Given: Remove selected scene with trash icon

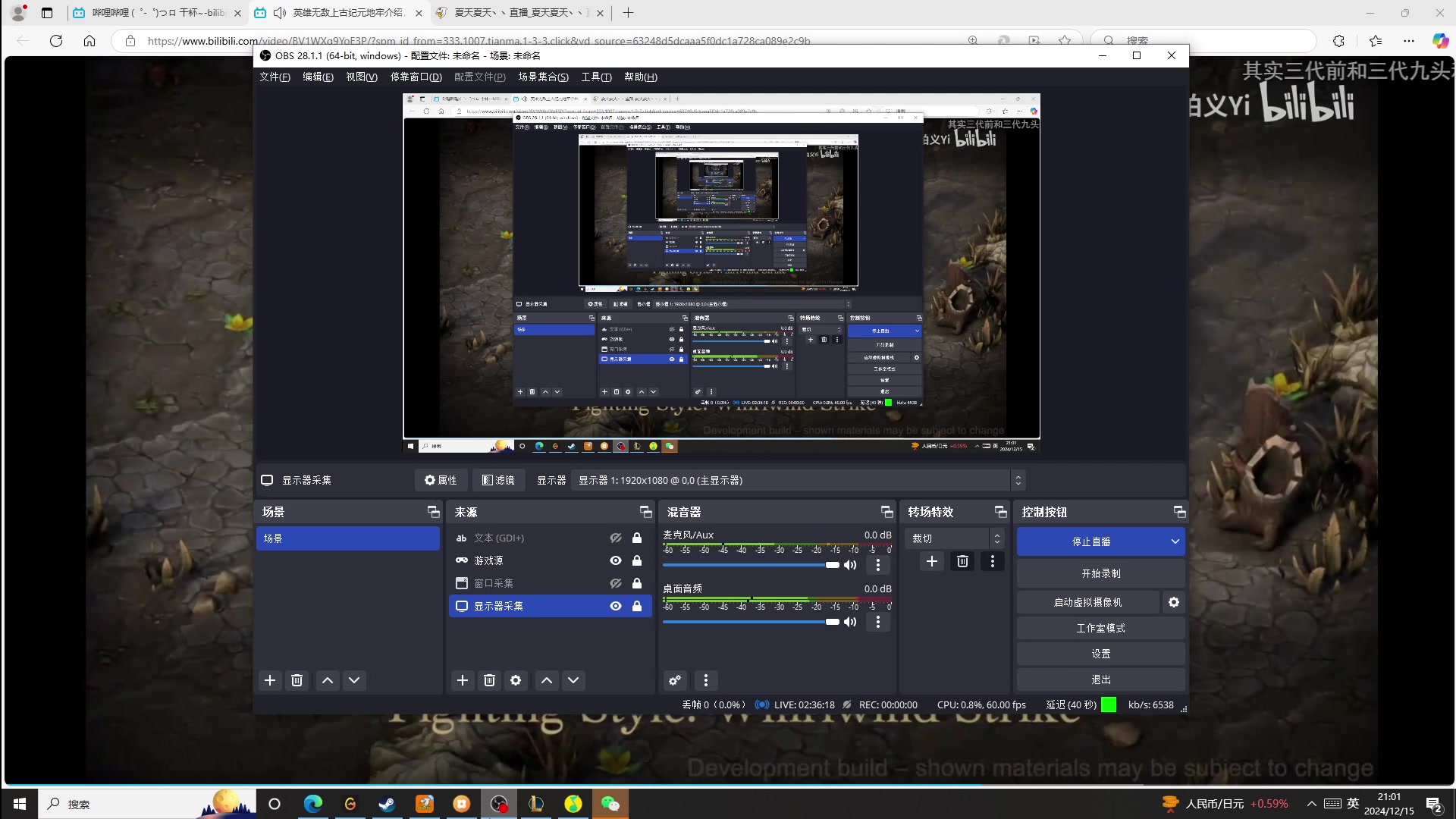Looking at the screenshot, I should click(x=297, y=680).
